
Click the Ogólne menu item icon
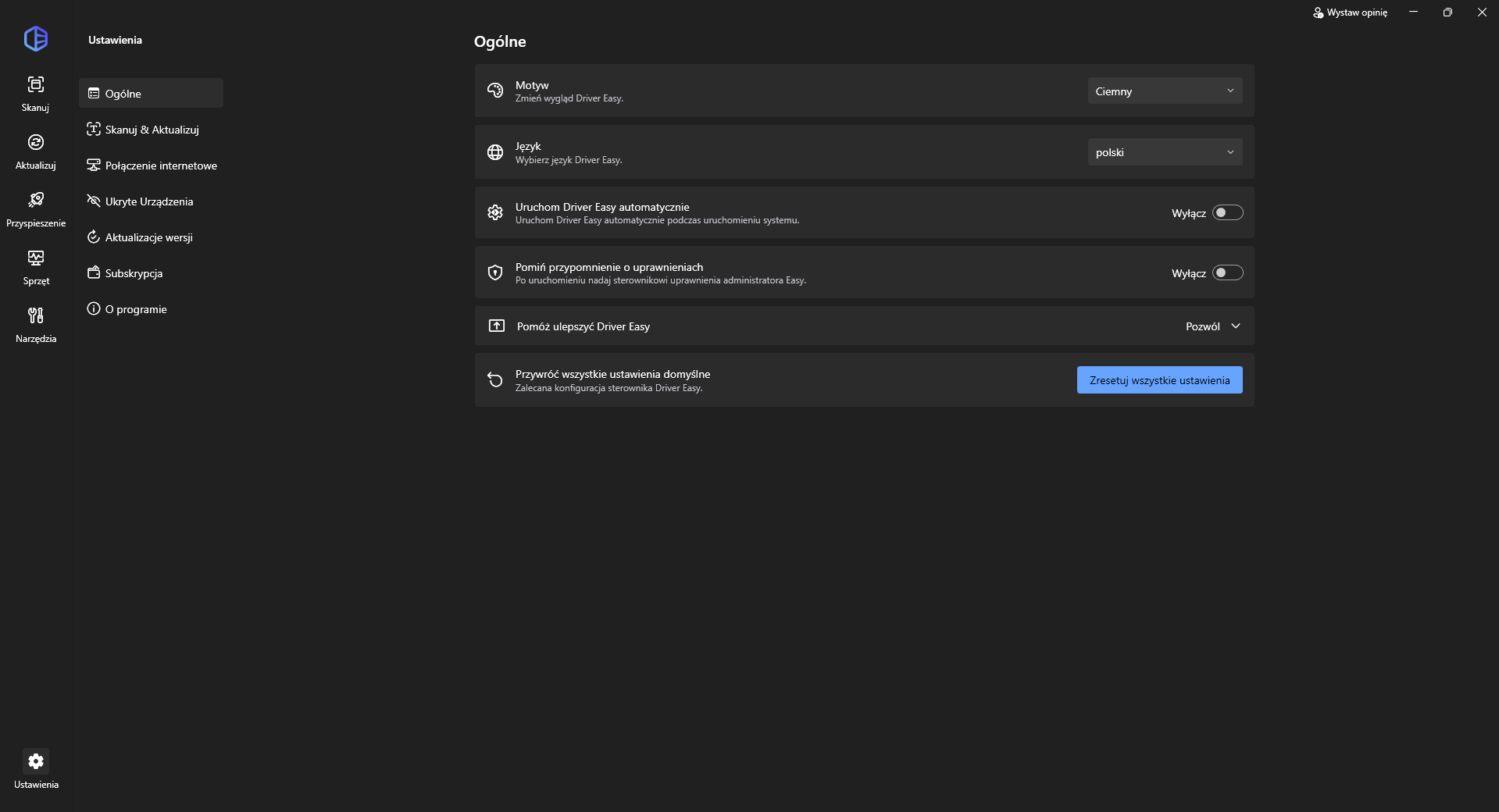94,93
